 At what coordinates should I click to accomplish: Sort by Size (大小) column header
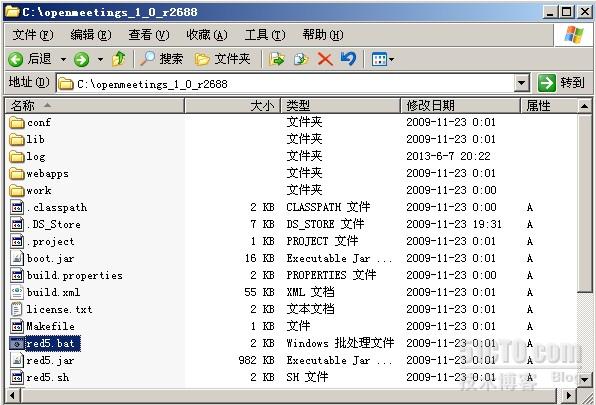tap(233, 106)
